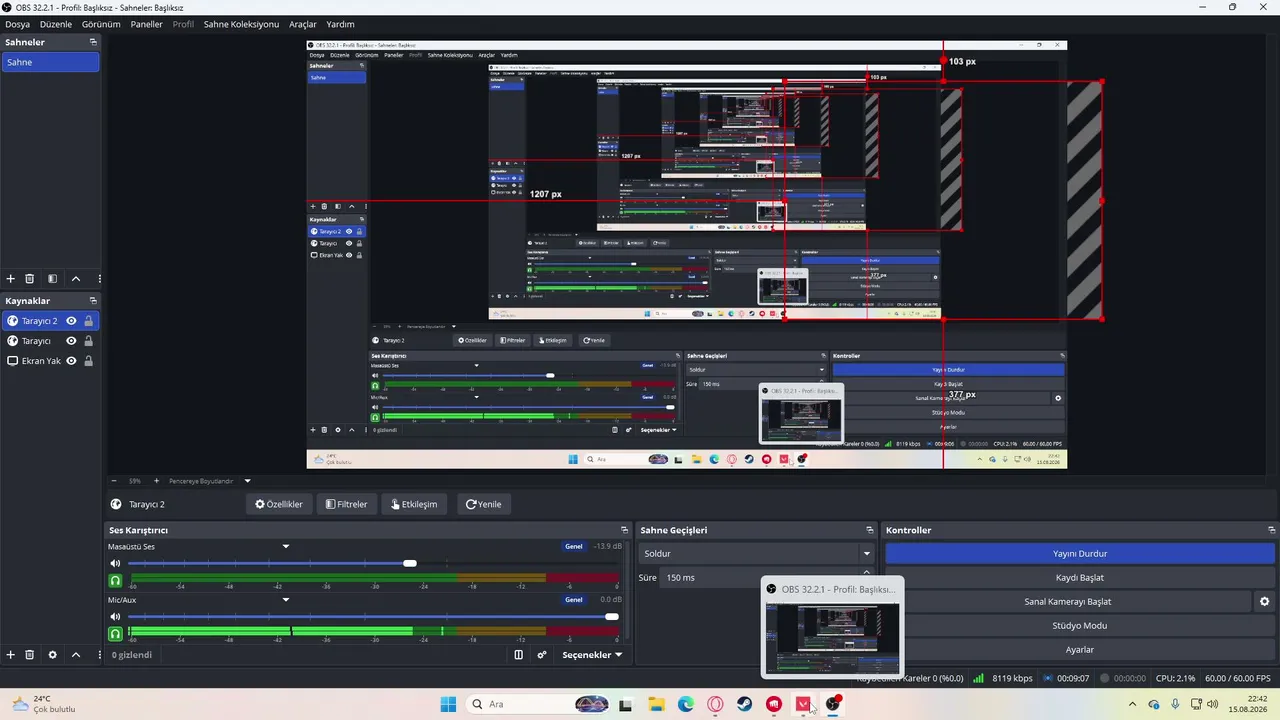Open virtual camera settings gear
This screenshot has width=1280, height=720.
pyautogui.click(x=1264, y=602)
